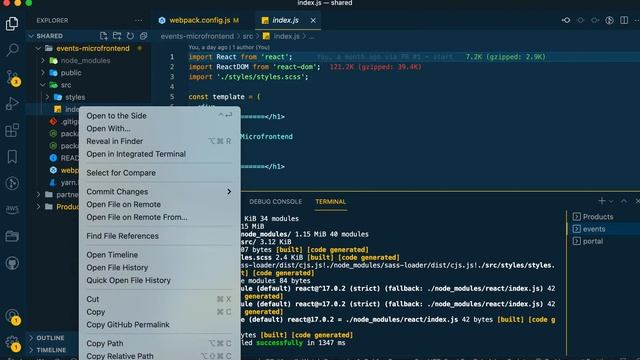
Task: Open the Manage settings gear icon
Action: [x=12, y=343]
